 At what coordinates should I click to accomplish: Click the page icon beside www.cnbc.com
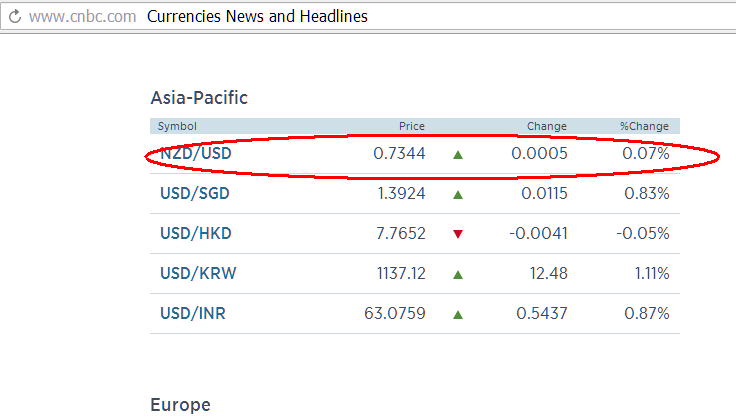(12, 17)
